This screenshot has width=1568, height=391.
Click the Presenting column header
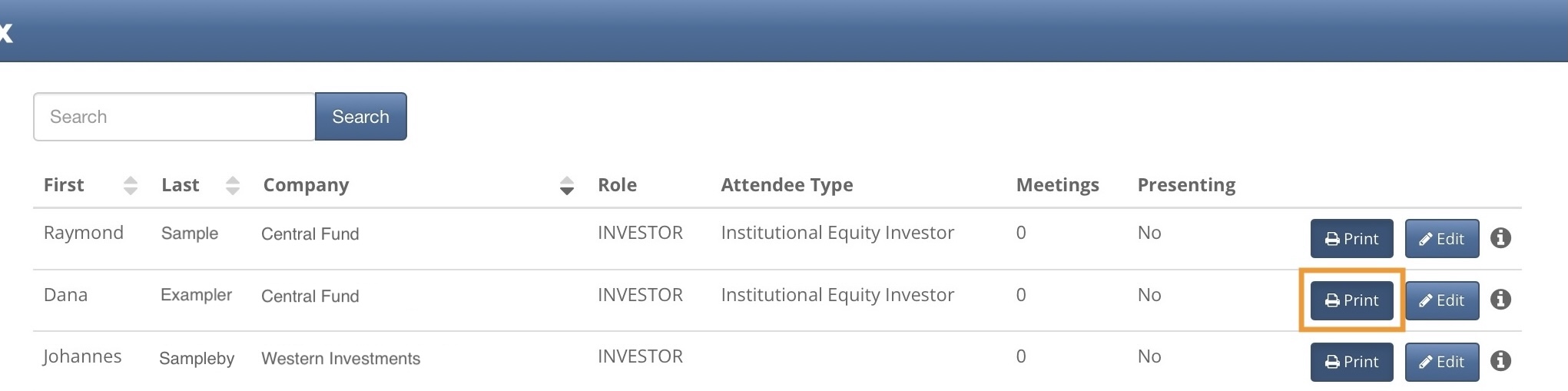click(1186, 185)
